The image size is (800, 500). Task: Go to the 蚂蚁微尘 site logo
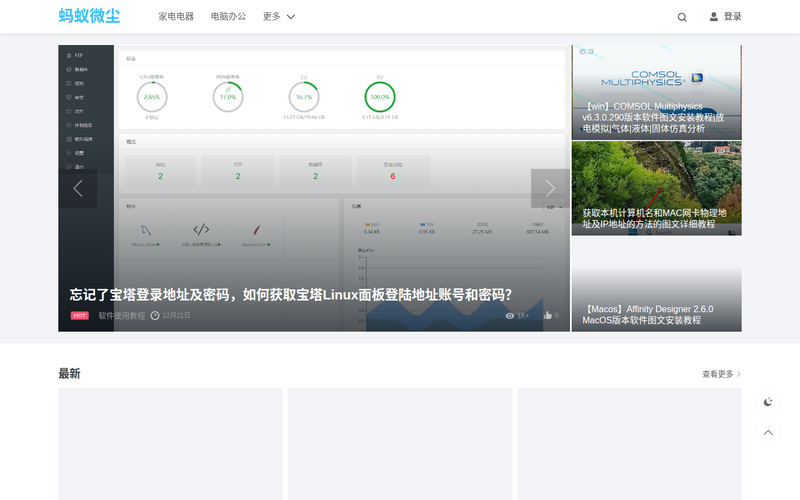89,16
